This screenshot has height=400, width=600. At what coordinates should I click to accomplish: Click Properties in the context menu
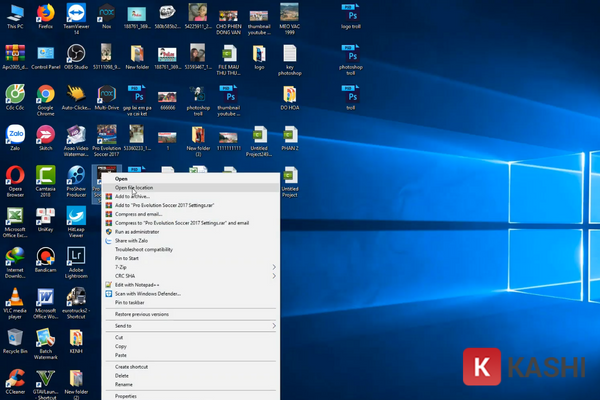126,396
